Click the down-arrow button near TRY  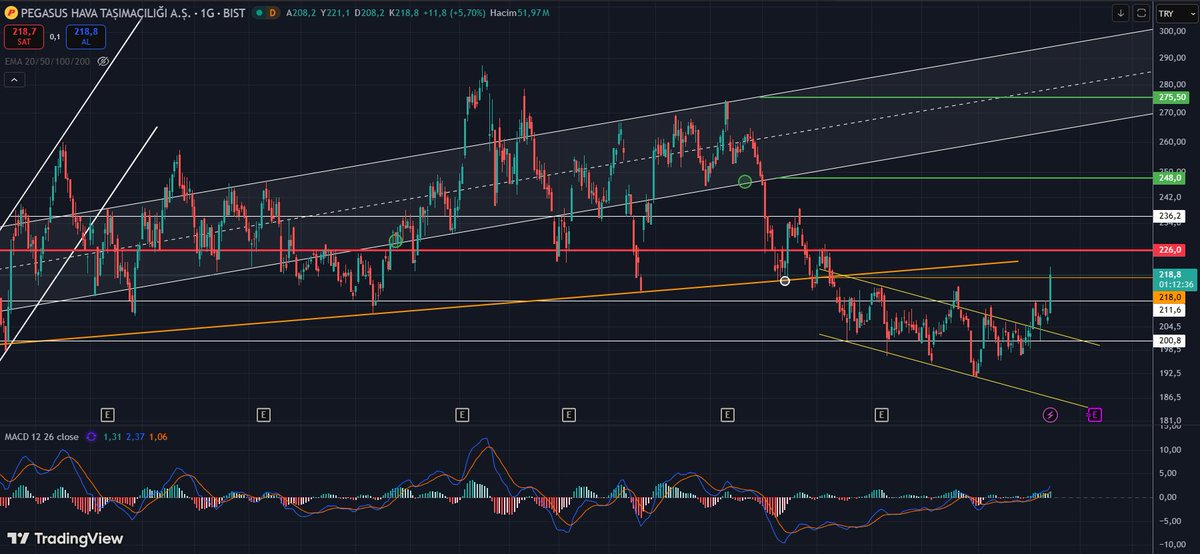point(1121,13)
